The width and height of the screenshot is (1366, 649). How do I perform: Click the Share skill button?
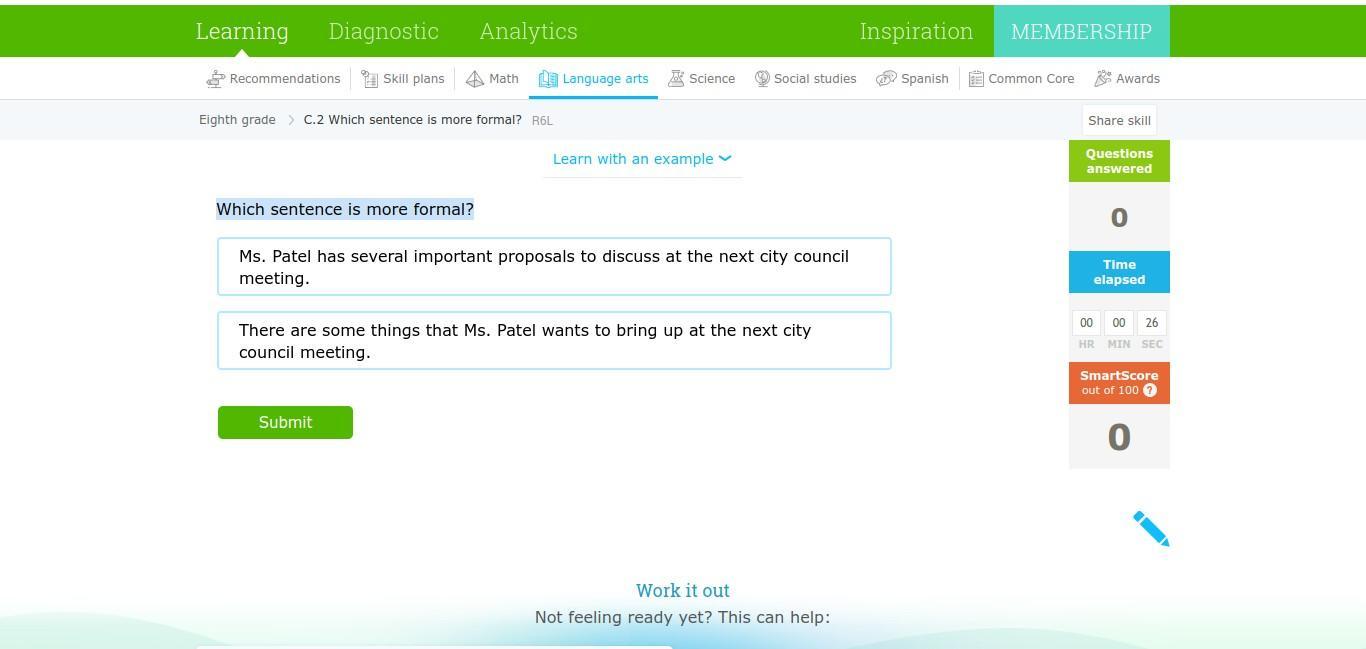tap(1119, 120)
